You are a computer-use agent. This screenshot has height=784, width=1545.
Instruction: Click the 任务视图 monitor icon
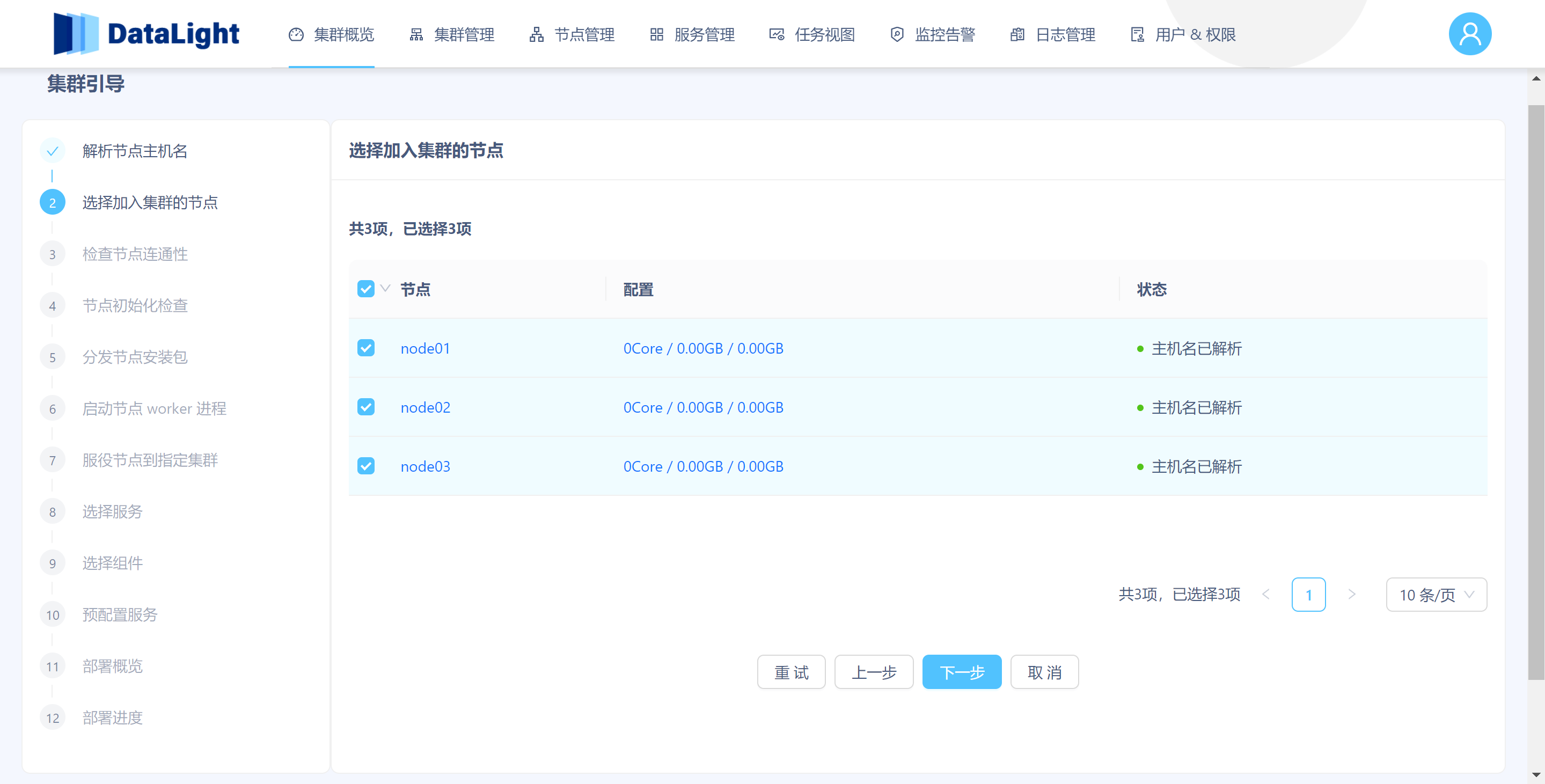coord(777,35)
